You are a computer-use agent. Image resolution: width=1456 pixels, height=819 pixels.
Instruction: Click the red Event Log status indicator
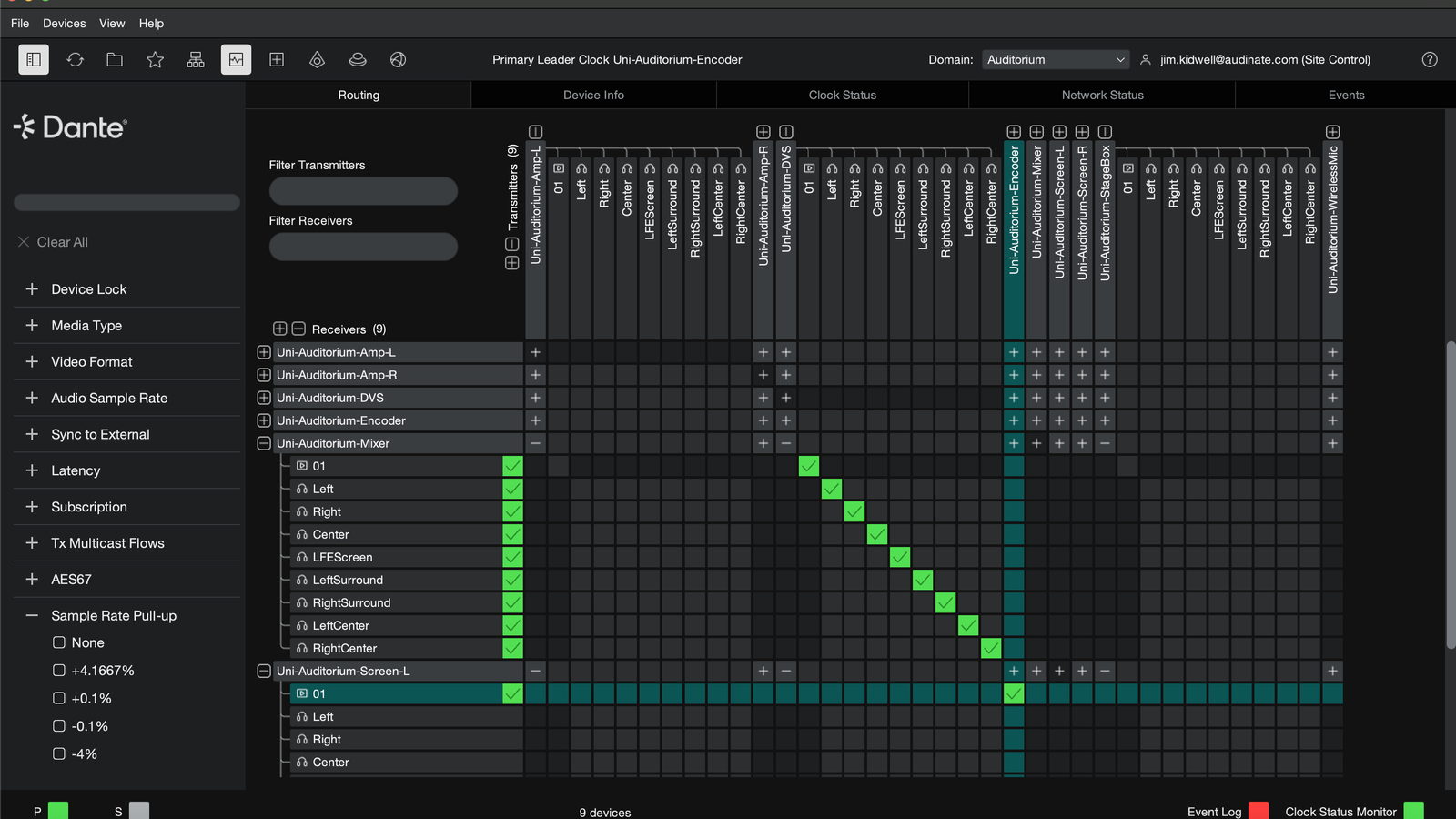(1259, 810)
